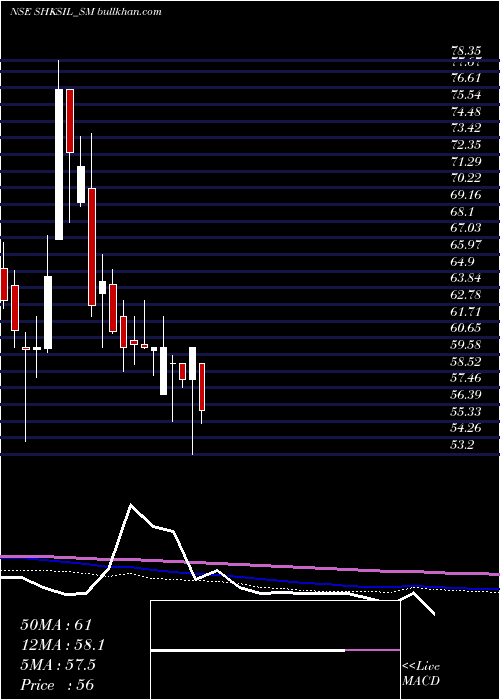Viewport: 500px width, 700px height.
Task: Click the NSE SHKSIL_SM bullkhan.com title text
Action: click(85, 12)
